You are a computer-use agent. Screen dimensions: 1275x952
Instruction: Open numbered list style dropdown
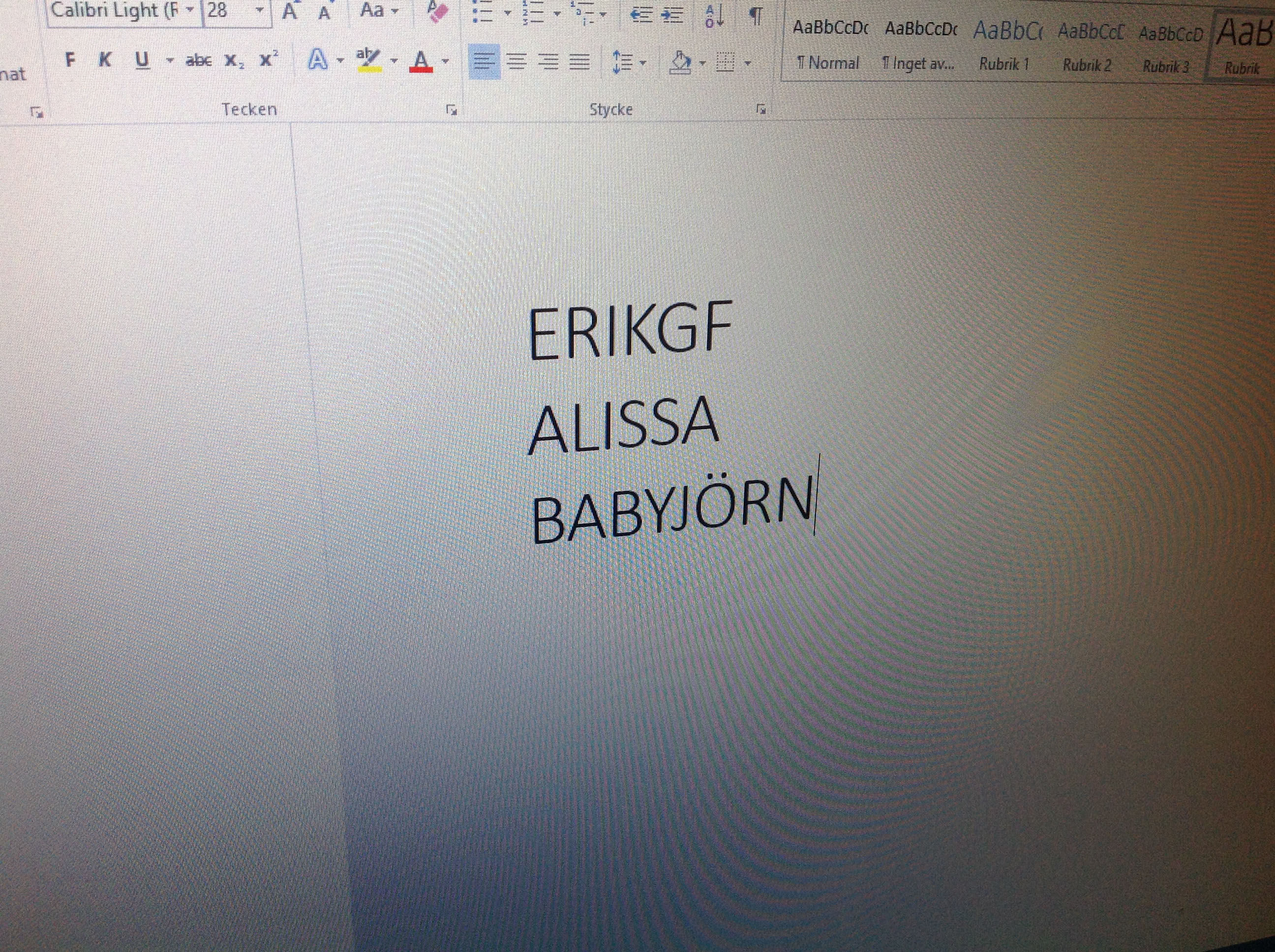[x=557, y=13]
